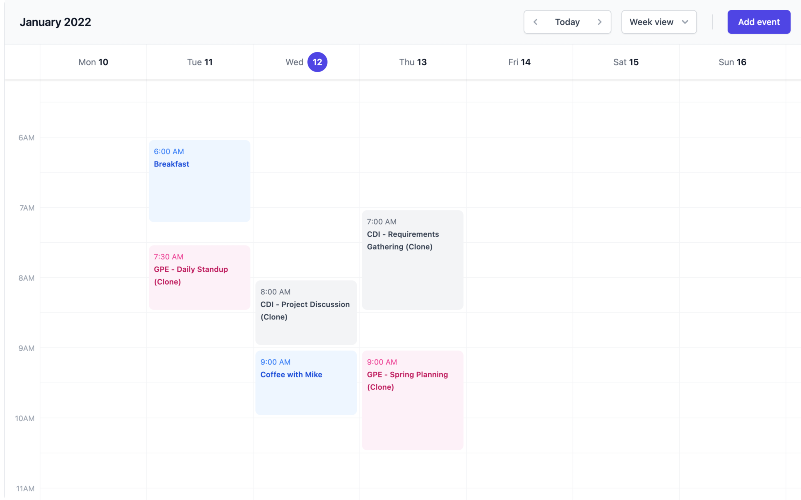
Task: Click the 9AM time label
Action: click(x=26, y=348)
